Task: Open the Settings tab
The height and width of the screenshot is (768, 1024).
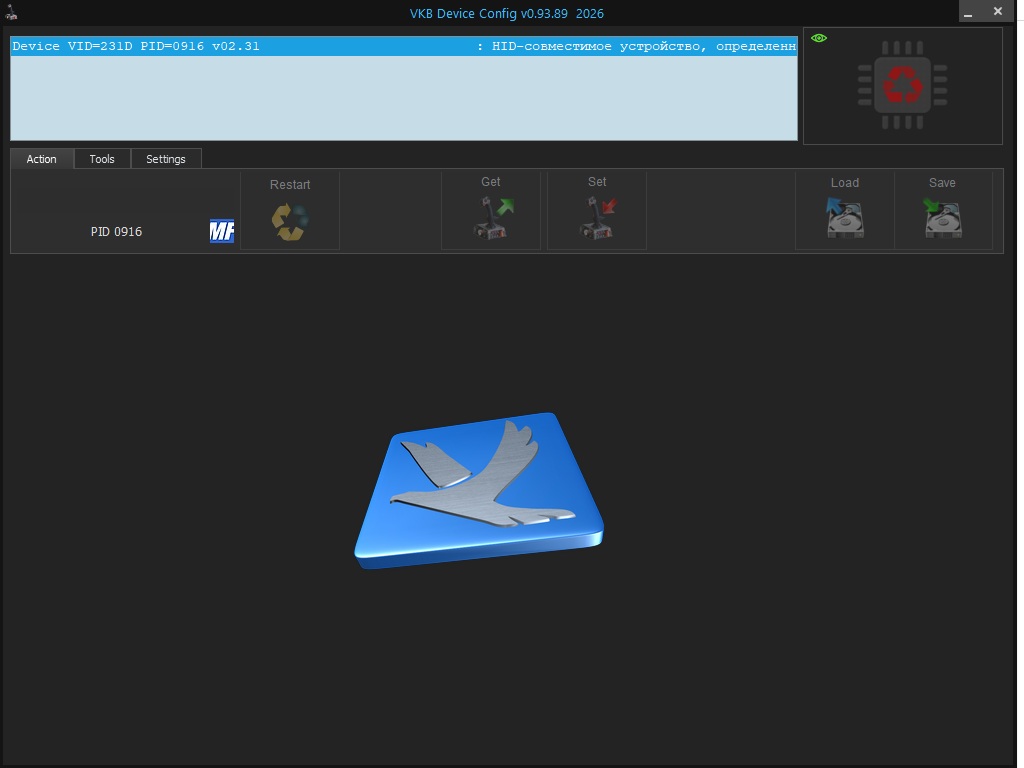Action: tap(166, 159)
